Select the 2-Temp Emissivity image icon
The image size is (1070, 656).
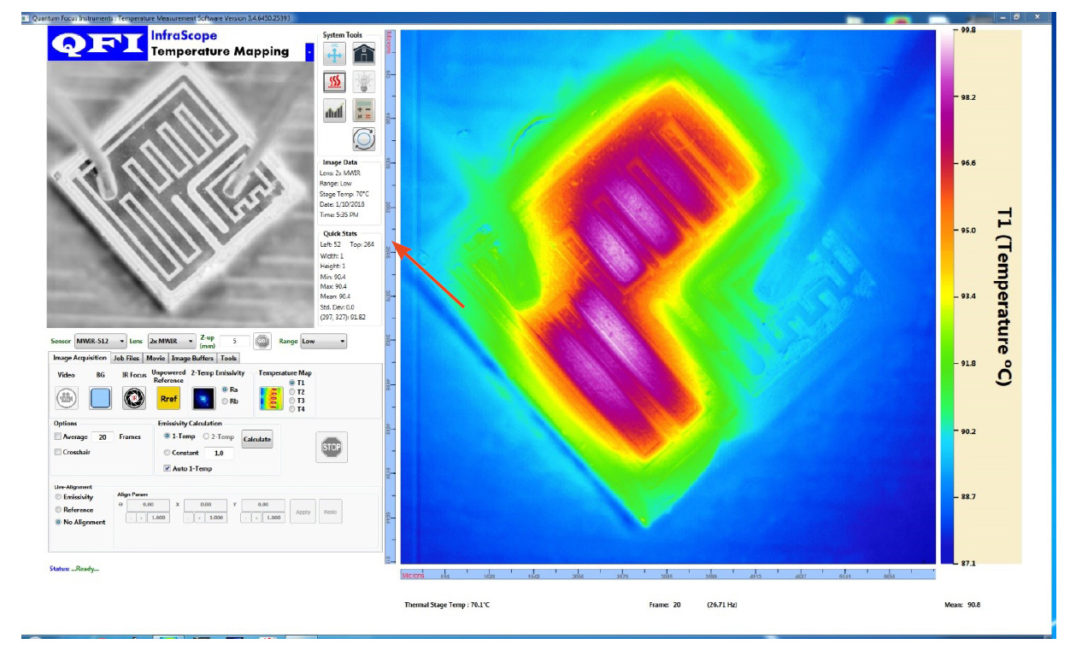[203, 399]
